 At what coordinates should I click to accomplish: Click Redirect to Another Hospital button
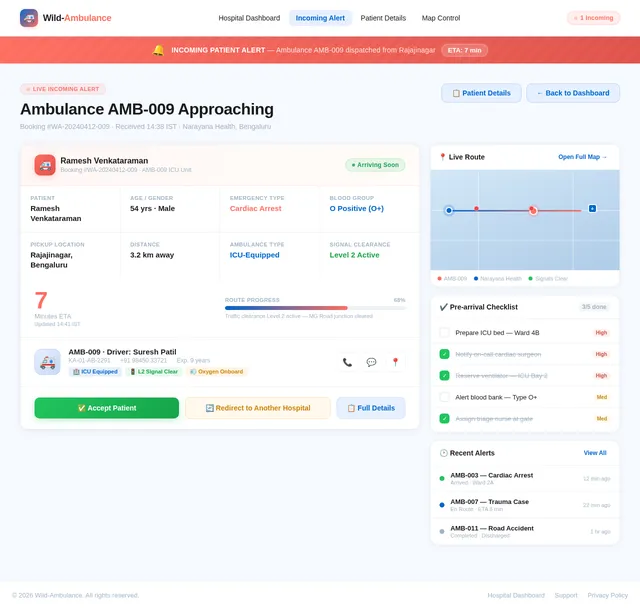tap(258, 408)
